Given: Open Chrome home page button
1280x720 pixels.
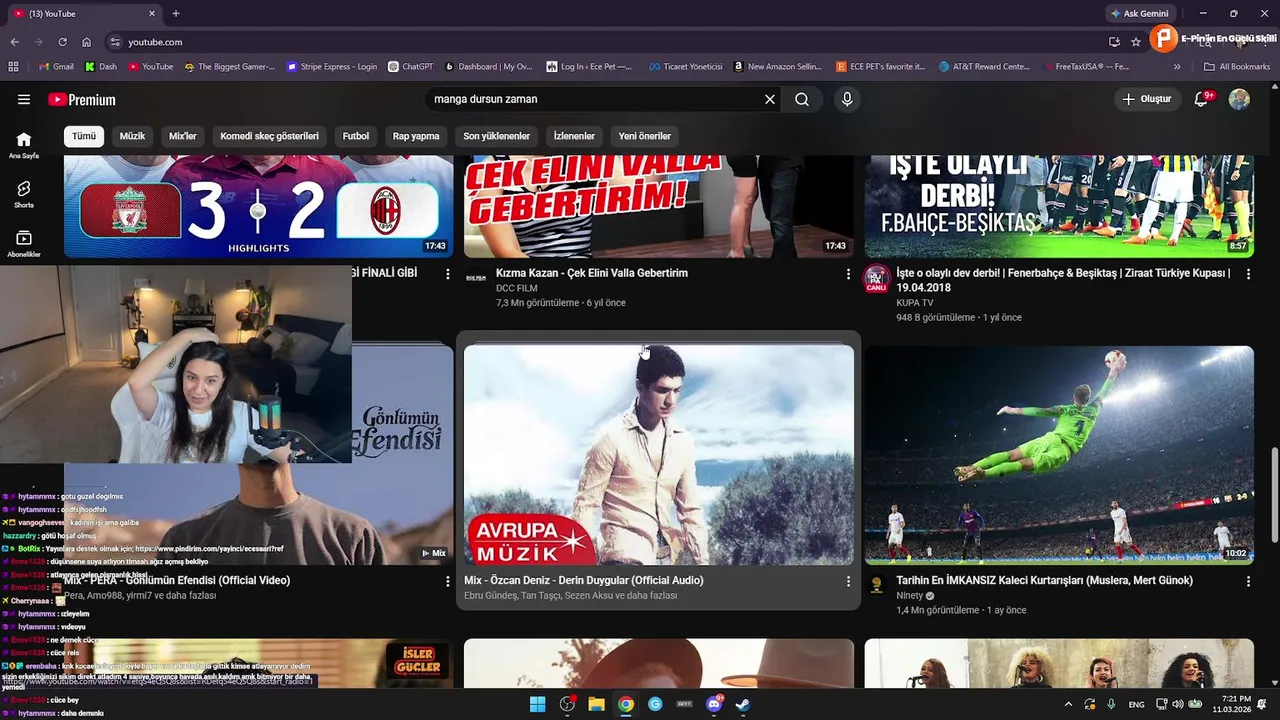Looking at the screenshot, I should (87, 42).
